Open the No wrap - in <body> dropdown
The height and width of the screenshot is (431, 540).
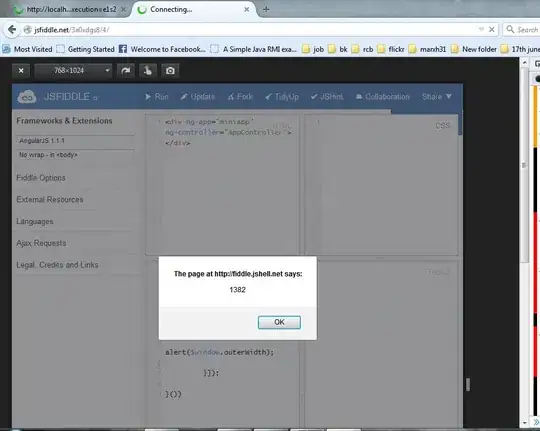[75, 155]
